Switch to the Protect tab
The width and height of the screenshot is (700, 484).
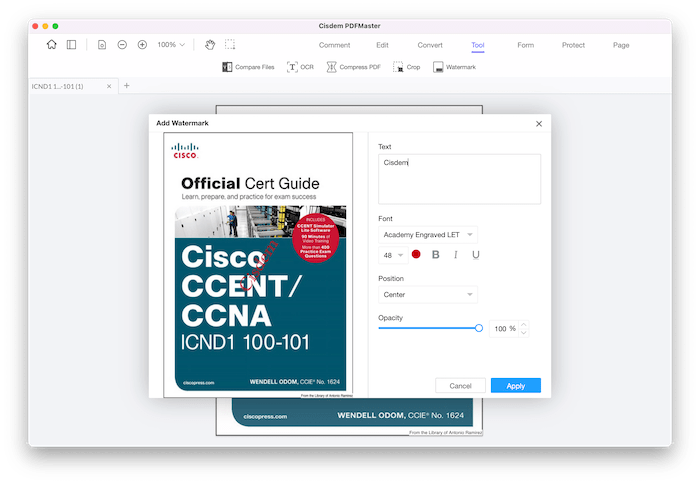pyautogui.click(x=573, y=45)
